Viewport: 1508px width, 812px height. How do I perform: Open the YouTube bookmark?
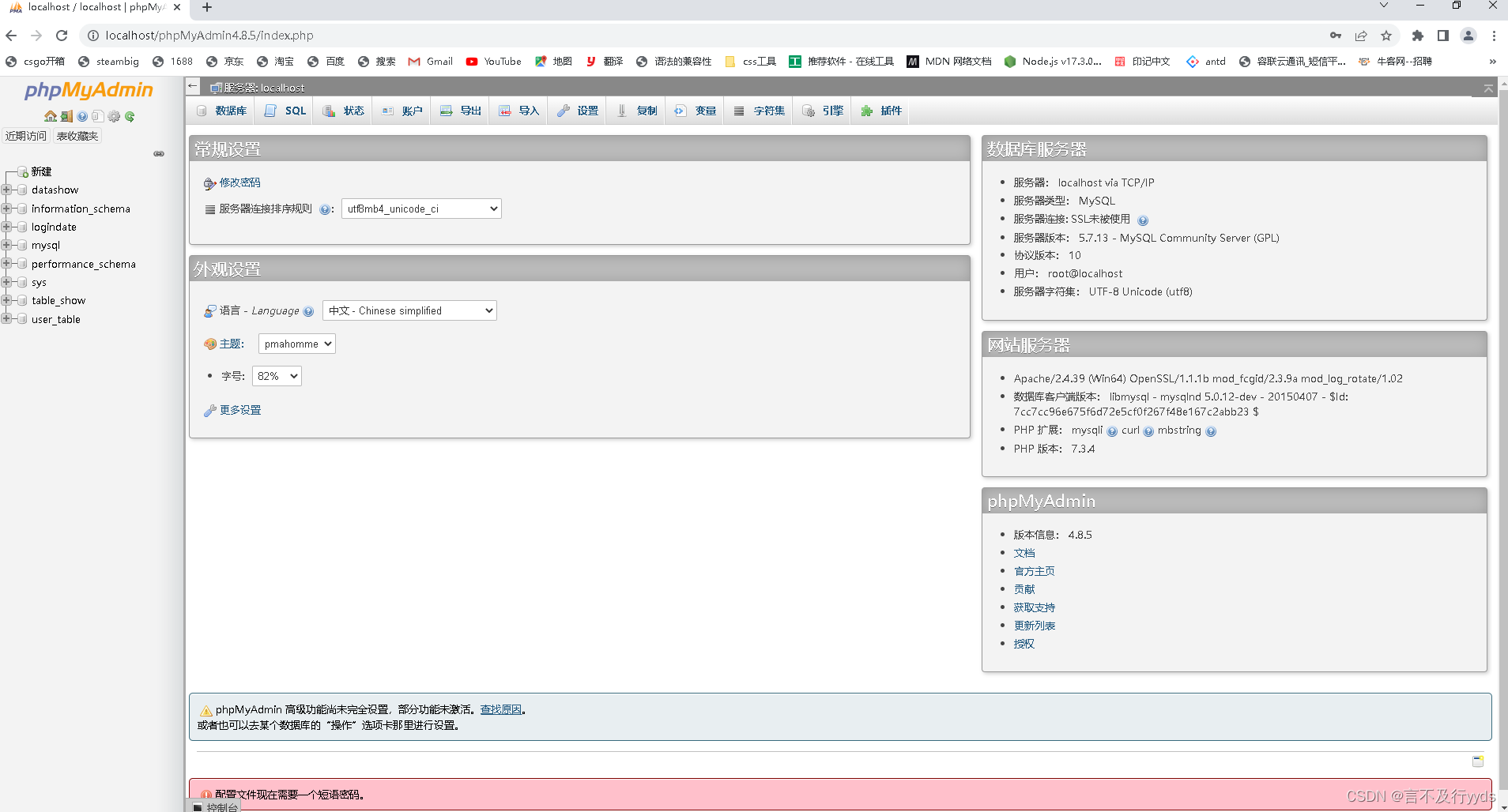point(494,62)
